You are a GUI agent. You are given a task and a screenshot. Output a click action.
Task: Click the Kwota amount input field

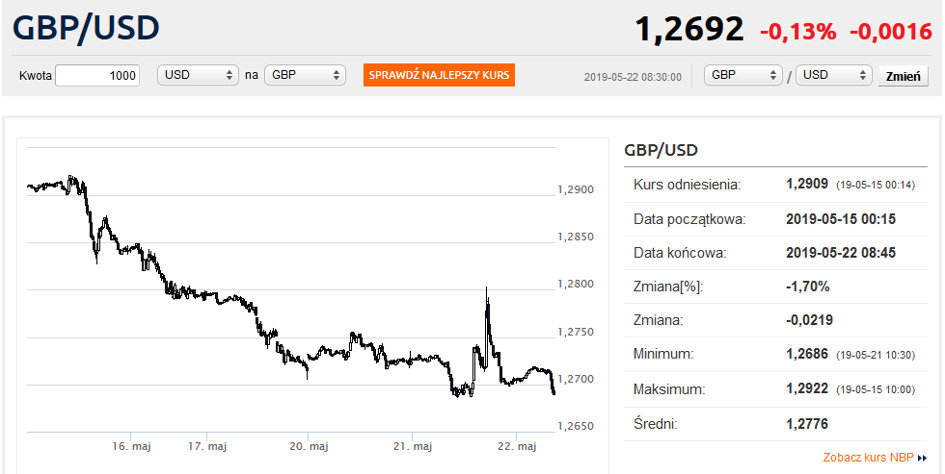(x=98, y=75)
